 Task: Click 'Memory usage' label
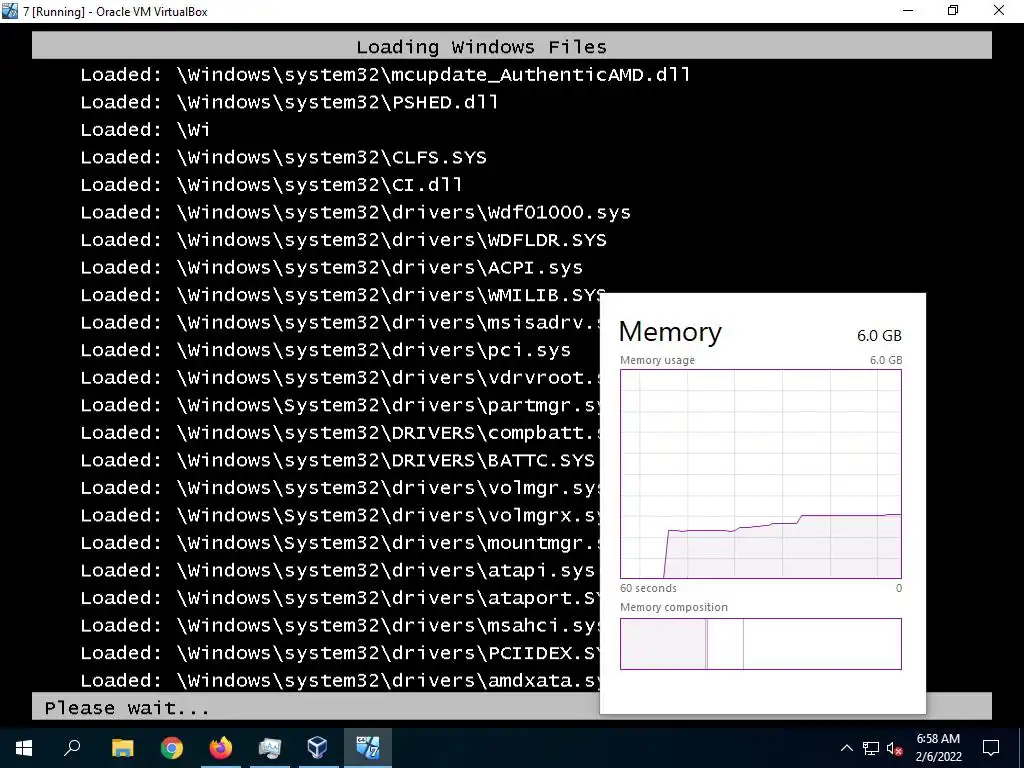click(657, 360)
